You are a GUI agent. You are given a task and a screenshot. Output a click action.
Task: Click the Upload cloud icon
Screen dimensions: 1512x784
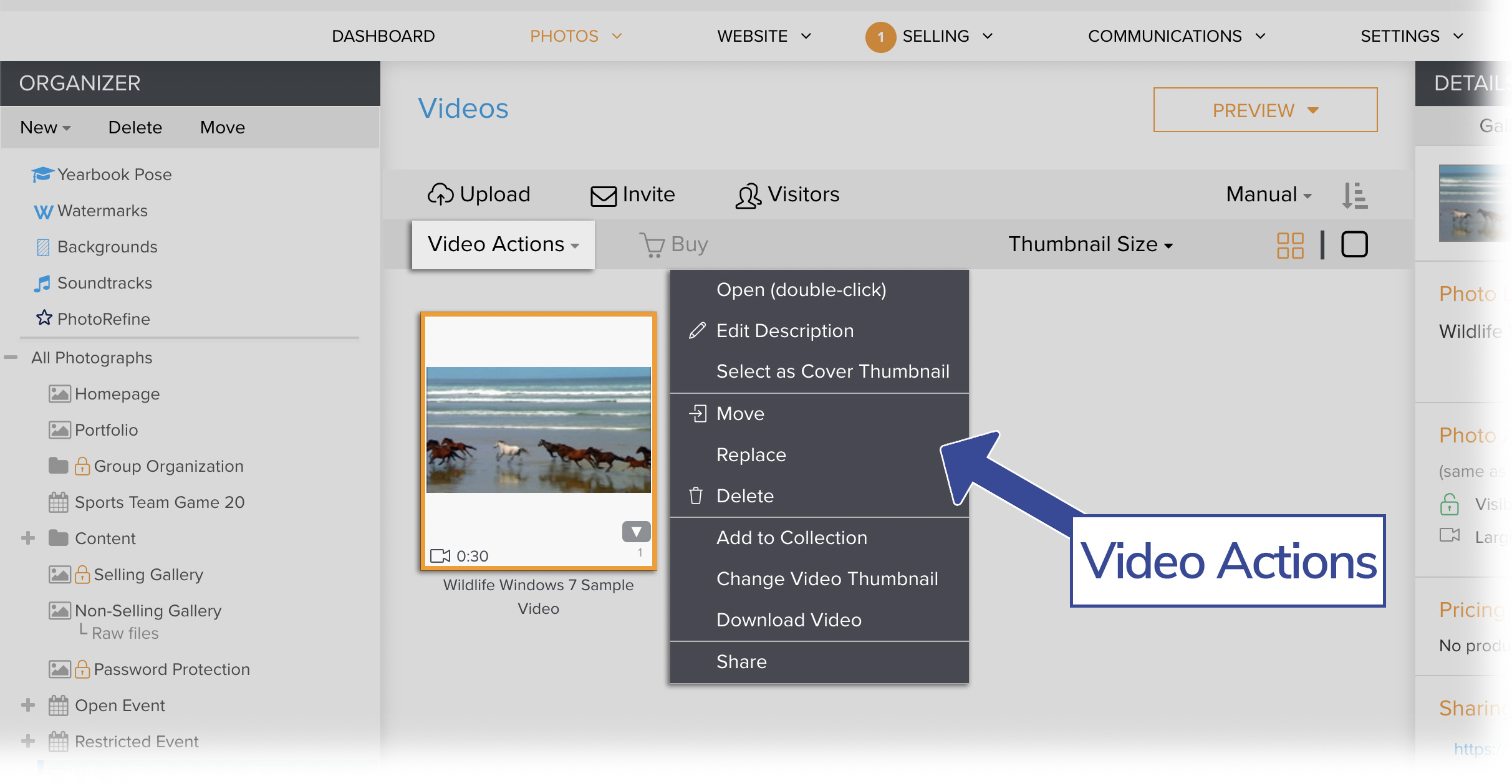440,194
